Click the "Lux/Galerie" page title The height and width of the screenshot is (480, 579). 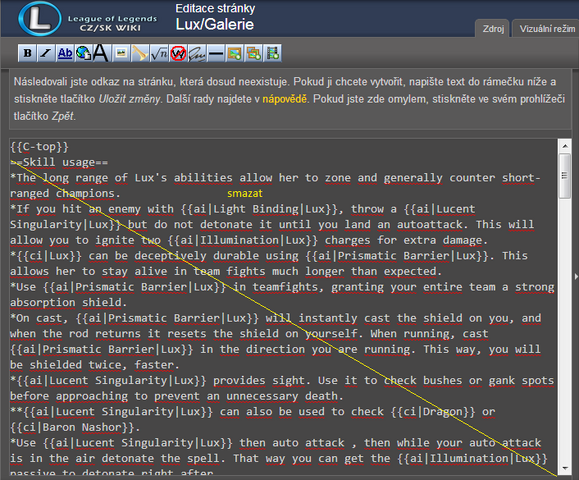215,24
